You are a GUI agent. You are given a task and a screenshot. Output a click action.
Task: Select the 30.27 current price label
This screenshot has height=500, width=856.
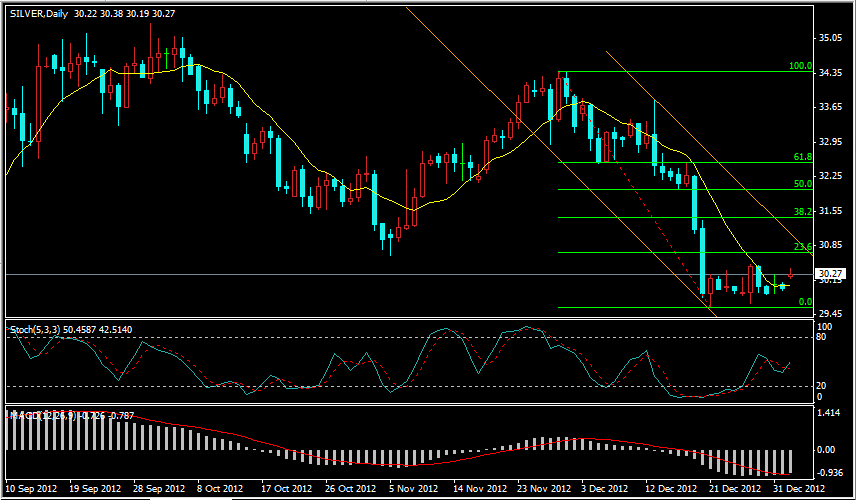pos(832,274)
